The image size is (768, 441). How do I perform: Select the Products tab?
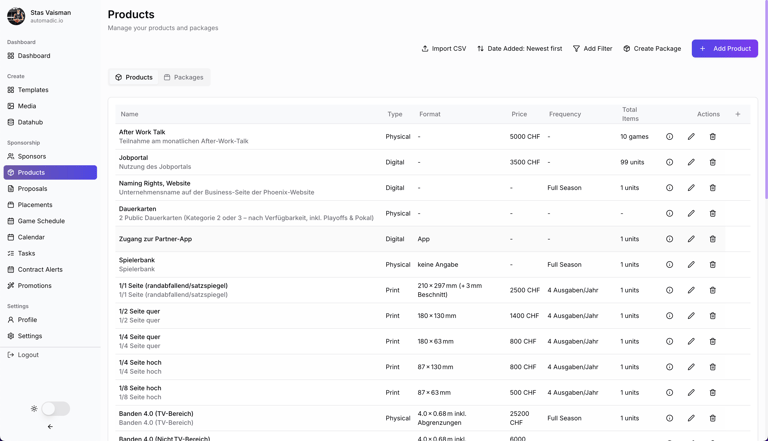pos(134,77)
